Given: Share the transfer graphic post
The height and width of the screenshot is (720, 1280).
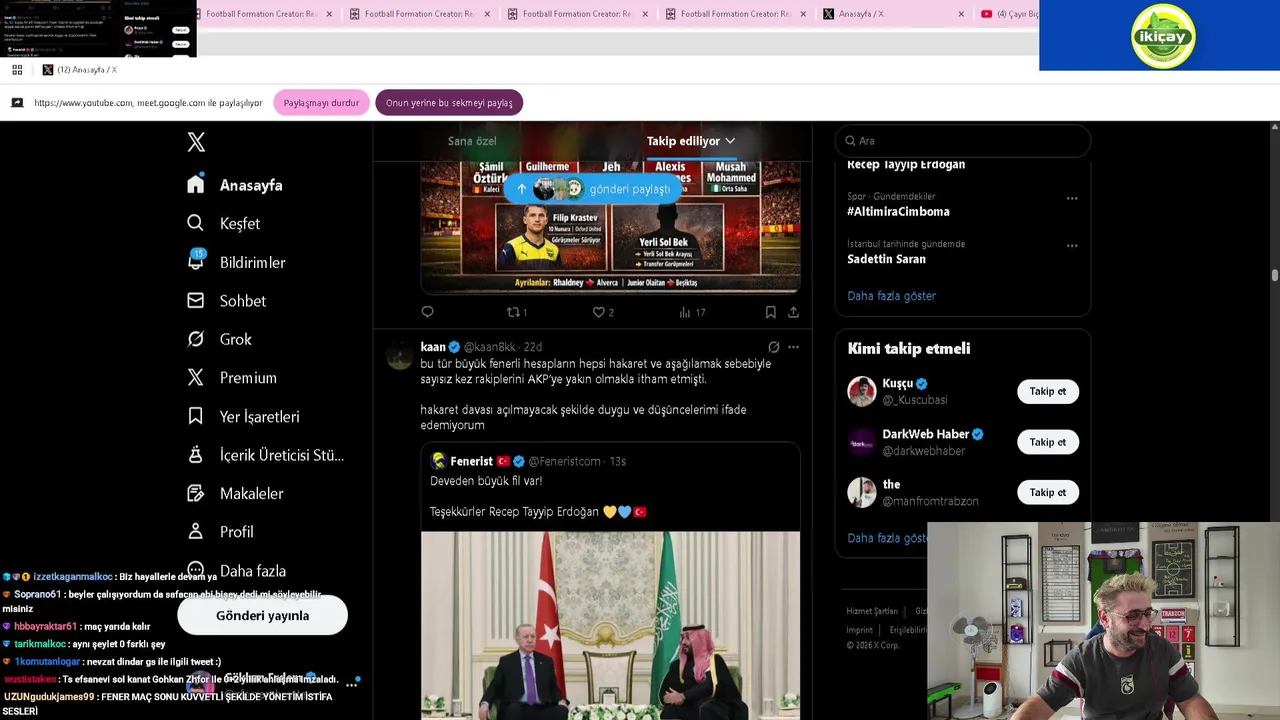Looking at the screenshot, I should [x=793, y=312].
